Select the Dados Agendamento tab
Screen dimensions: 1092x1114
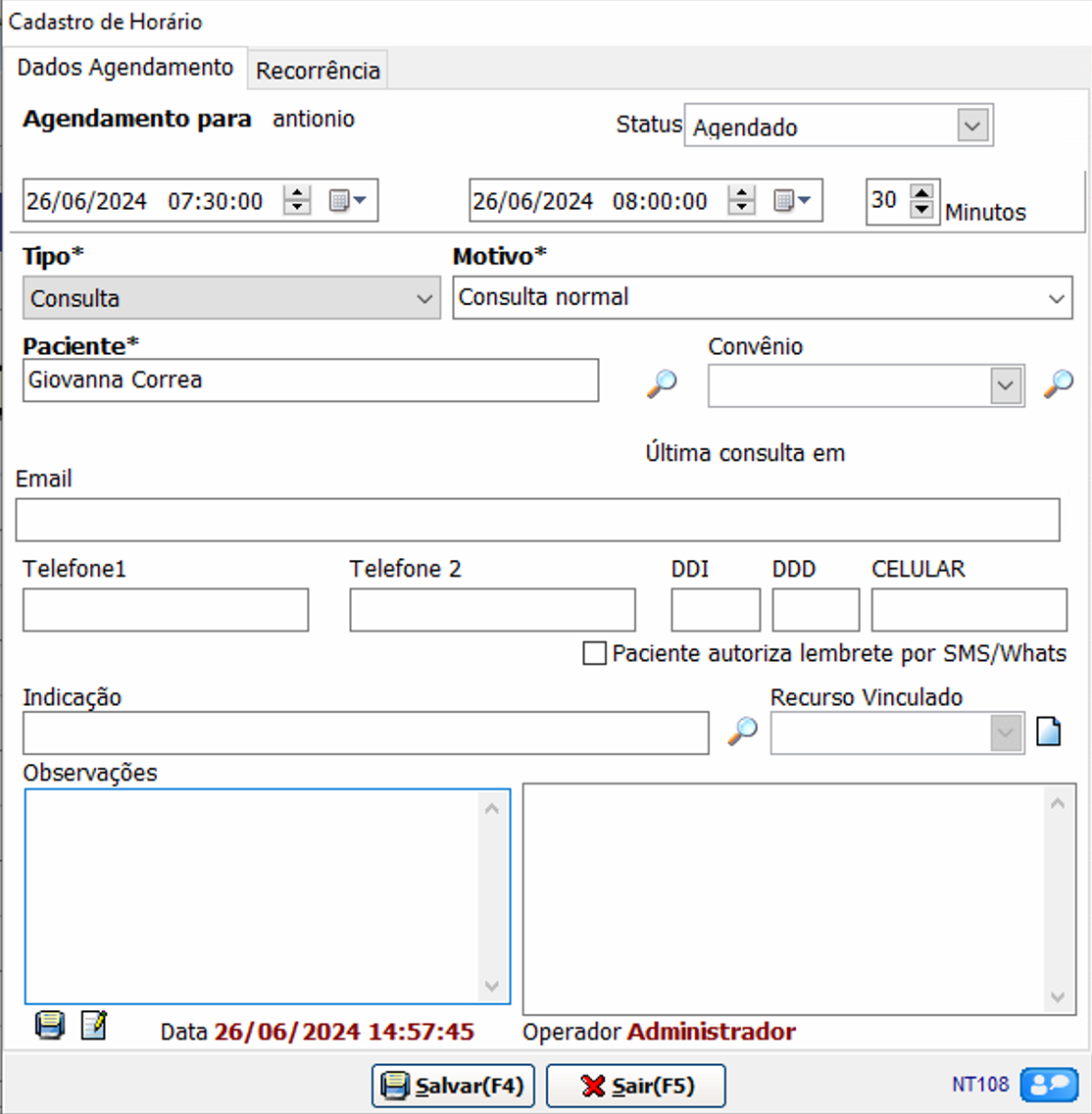click(125, 68)
